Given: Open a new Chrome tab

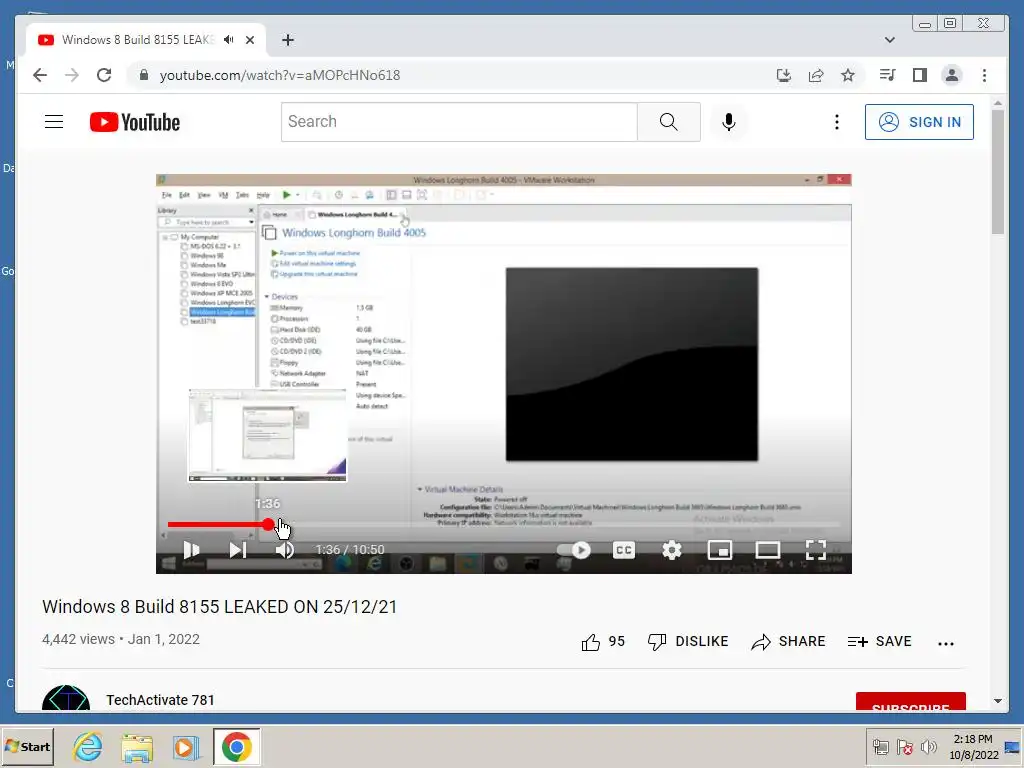Looking at the screenshot, I should point(288,40).
